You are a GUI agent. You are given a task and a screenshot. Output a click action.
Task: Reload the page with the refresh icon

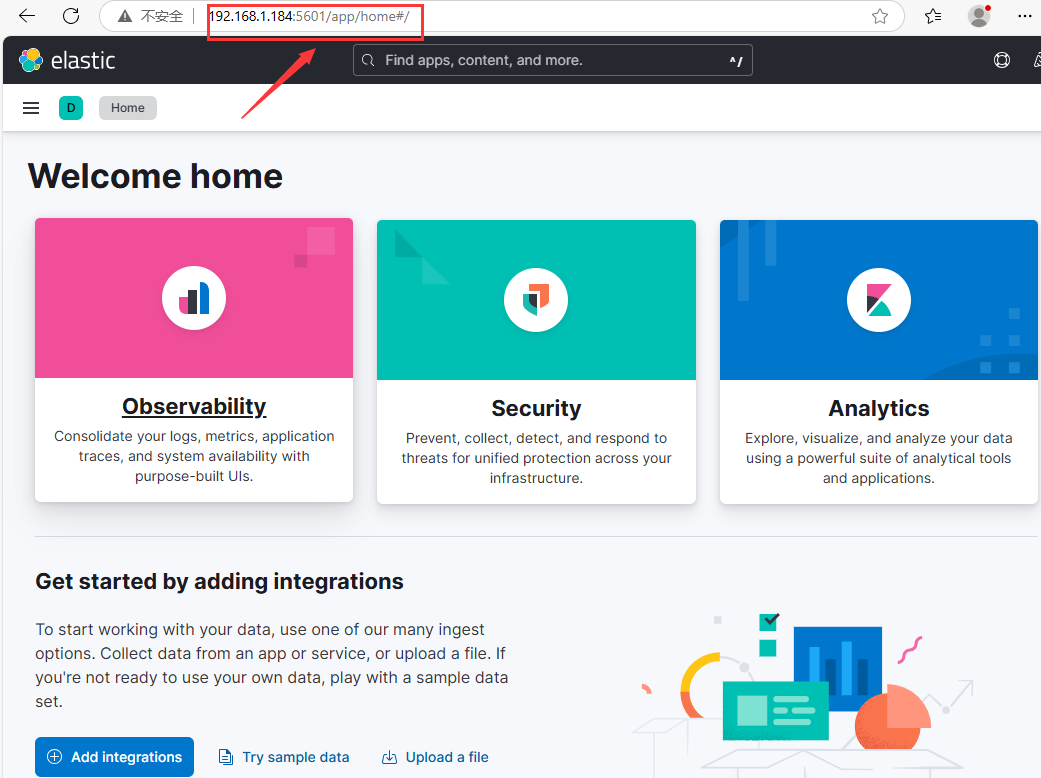[71, 16]
